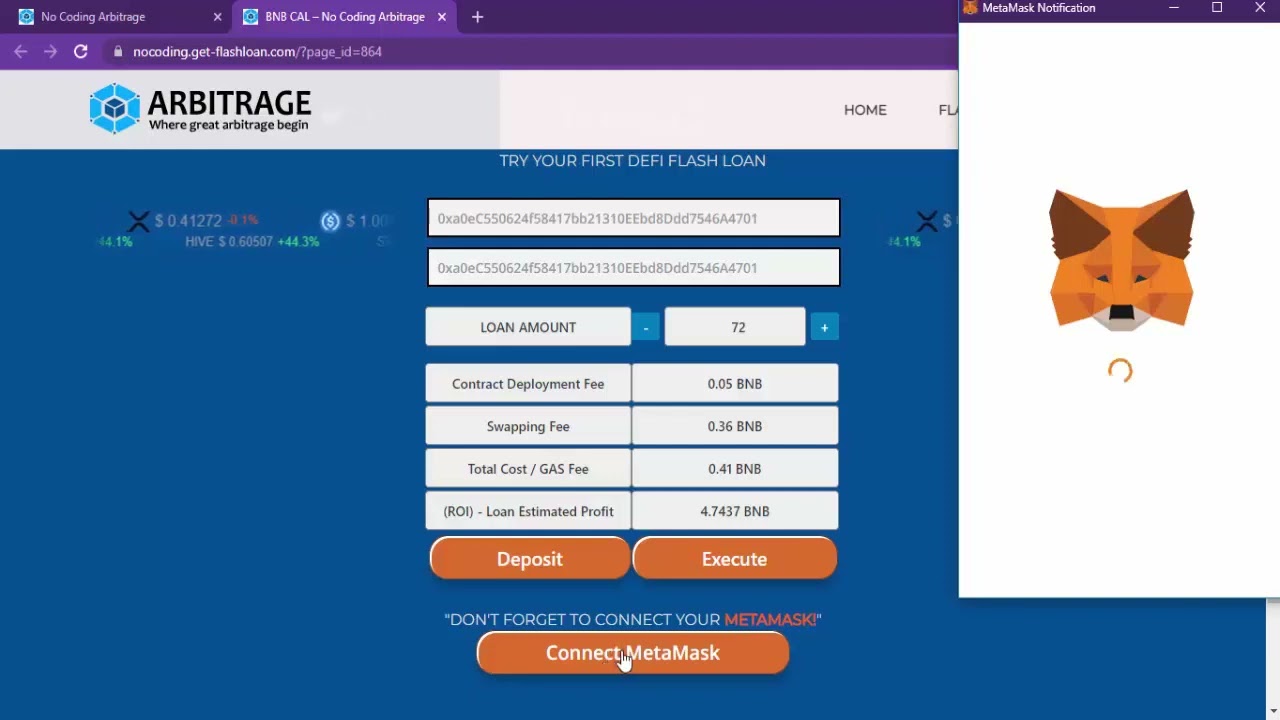This screenshot has height=720, width=1280.
Task: Click Total Cost / GAS Fee label
Action: click(528, 469)
